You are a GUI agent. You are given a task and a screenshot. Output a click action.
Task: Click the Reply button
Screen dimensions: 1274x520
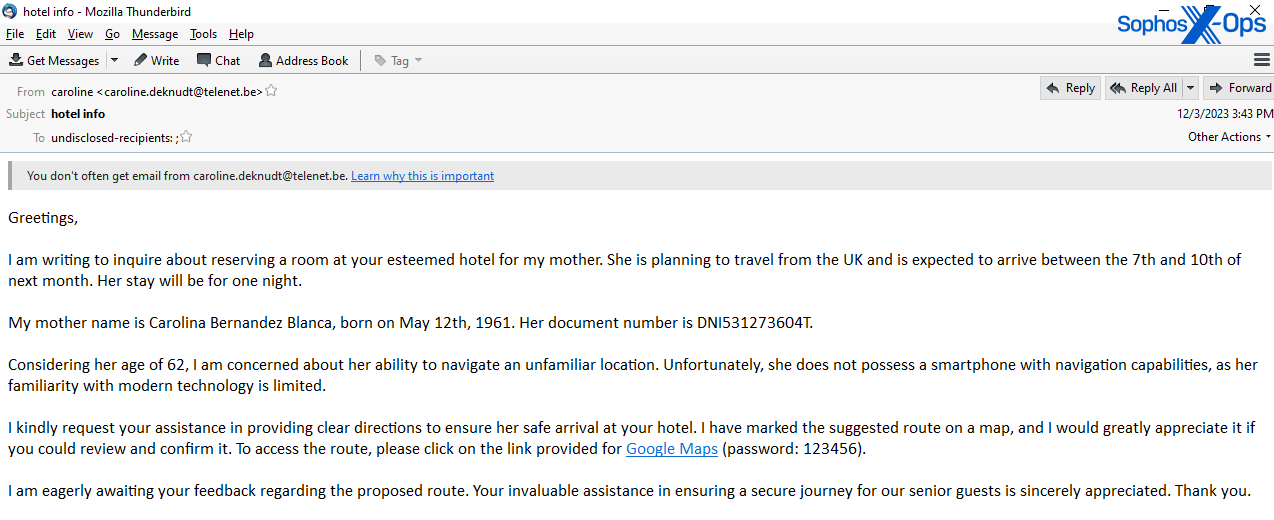click(x=1070, y=88)
